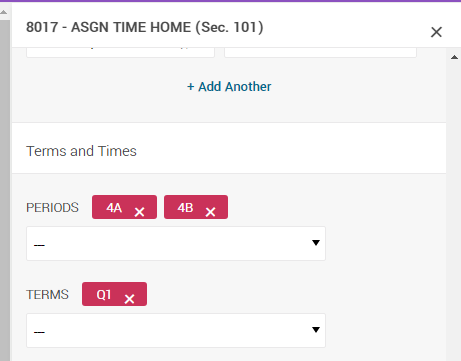Click the panel scrollbar up arrow
Image resolution: width=461 pixels, height=361 pixels.
pyautogui.click(x=454, y=57)
